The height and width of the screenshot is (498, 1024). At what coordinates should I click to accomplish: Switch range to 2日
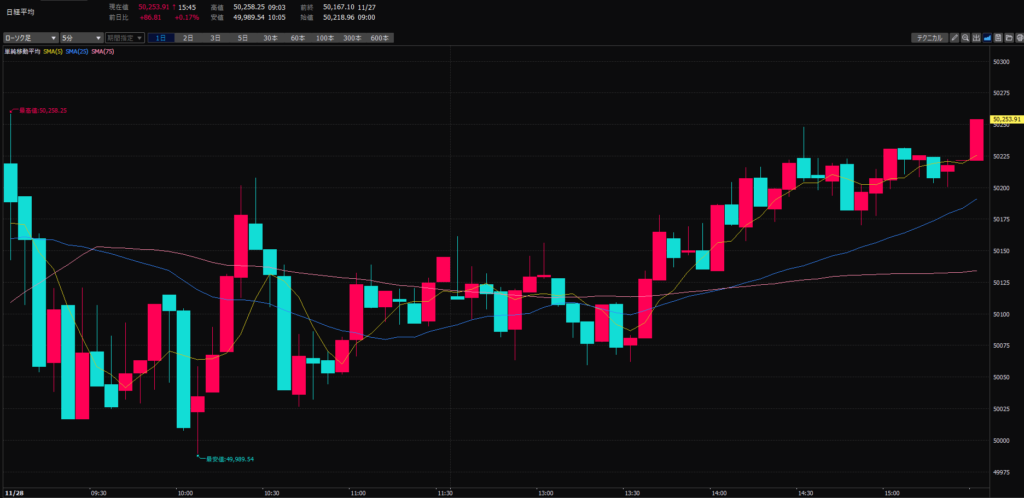point(188,38)
